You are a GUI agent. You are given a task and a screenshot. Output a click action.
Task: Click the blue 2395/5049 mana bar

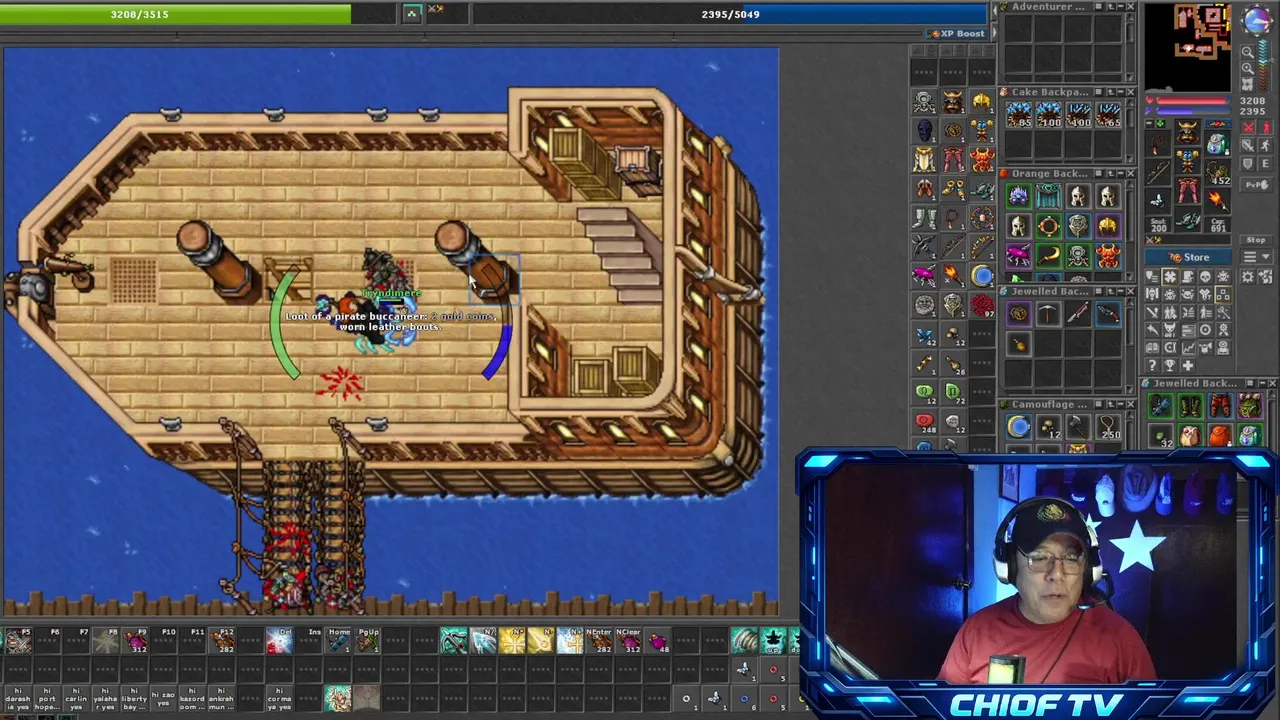point(730,14)
